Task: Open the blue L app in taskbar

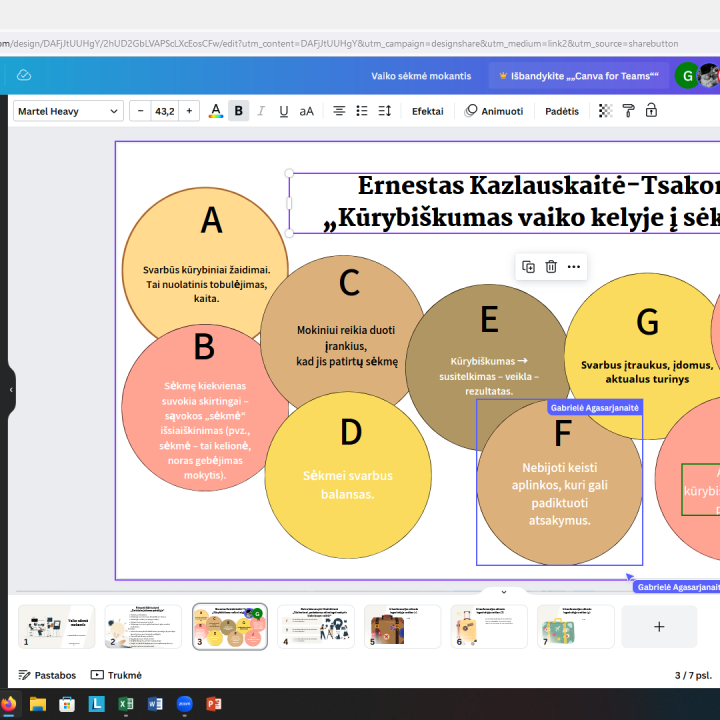Action: point(96,704)
